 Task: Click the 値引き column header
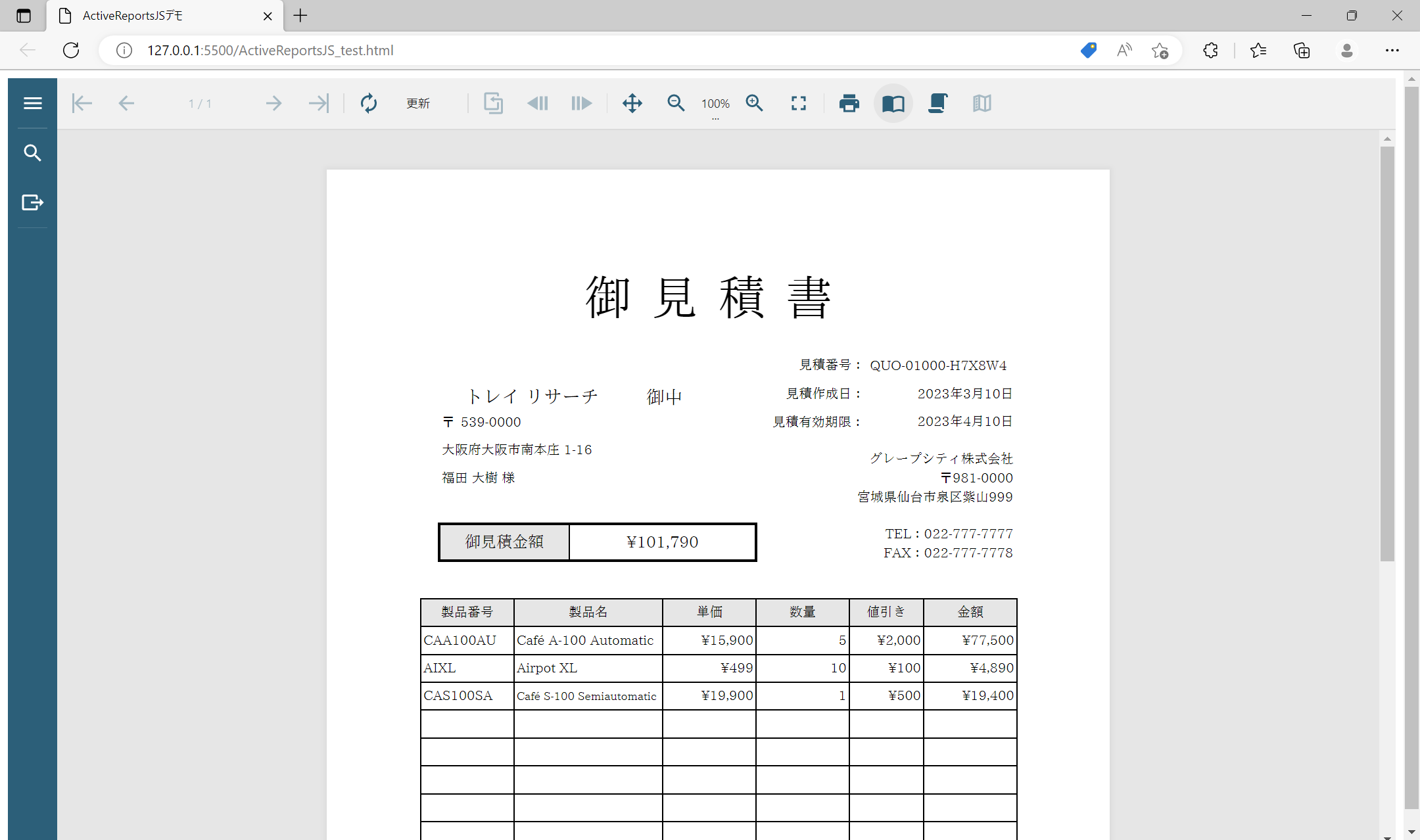click(x=886, y=612)
